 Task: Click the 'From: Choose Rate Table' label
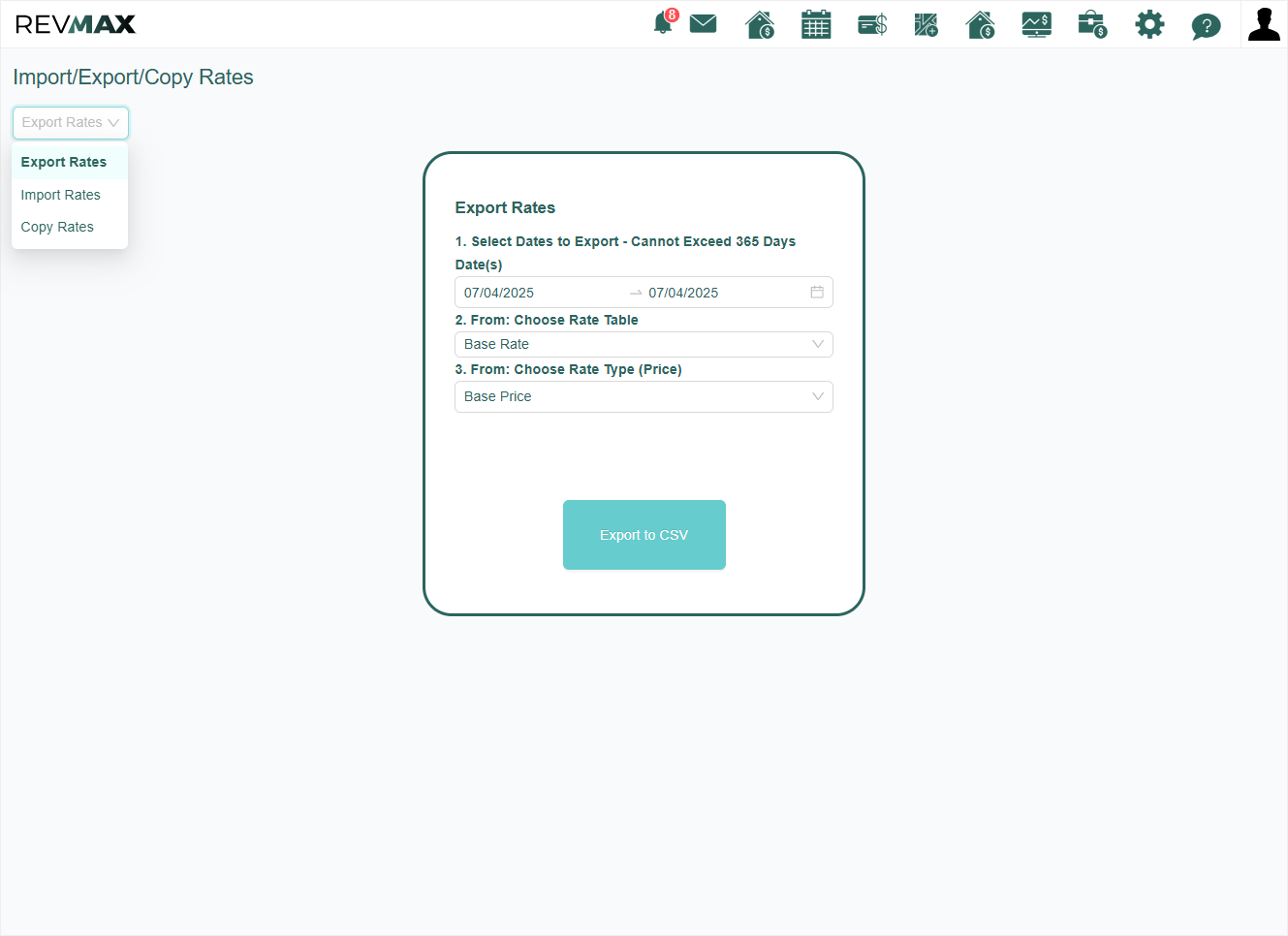(x=547, y=320)
